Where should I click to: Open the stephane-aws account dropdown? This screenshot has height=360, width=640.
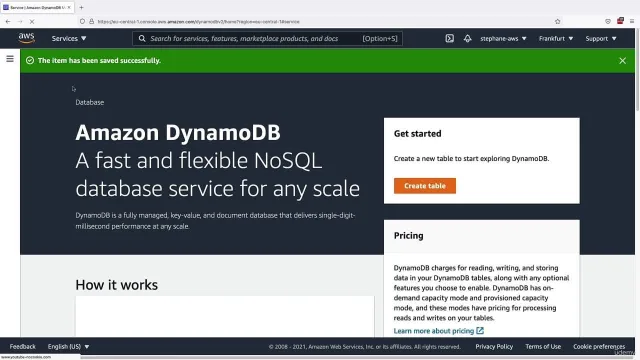[x=503, y=38]
